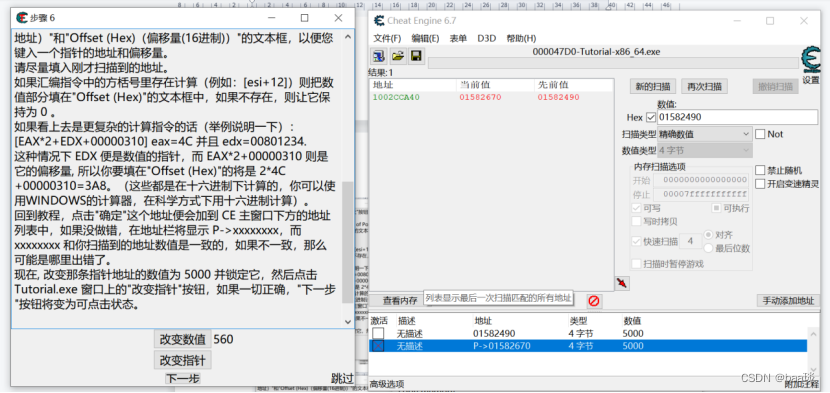Click the 新的扫描 button

[x=652, y=86]
